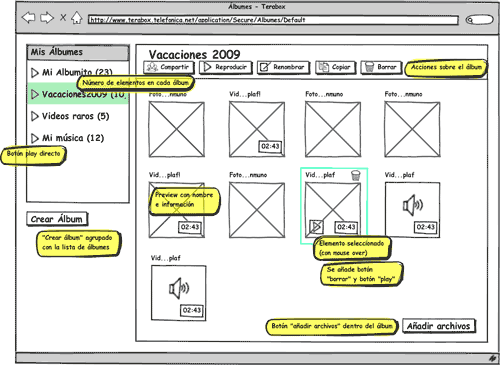Click the Copiar button
The height and width of the screenshot is (365, 500).
tap(336, 67)
